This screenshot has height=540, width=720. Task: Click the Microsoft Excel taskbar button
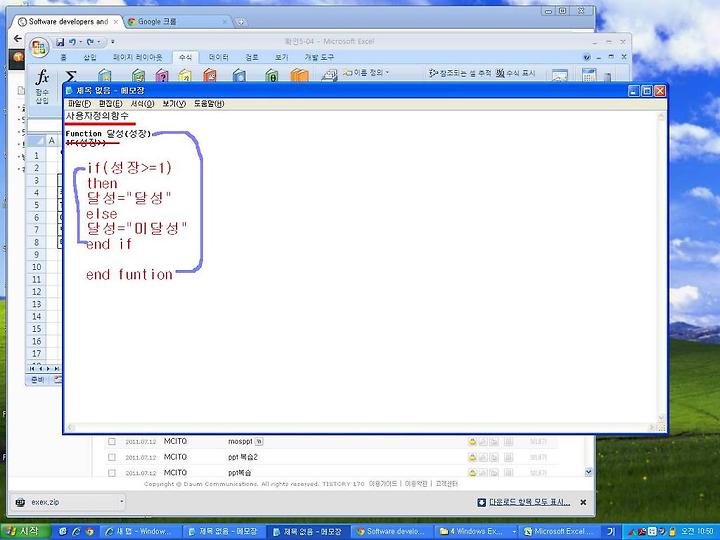click(x=561, y=532)
